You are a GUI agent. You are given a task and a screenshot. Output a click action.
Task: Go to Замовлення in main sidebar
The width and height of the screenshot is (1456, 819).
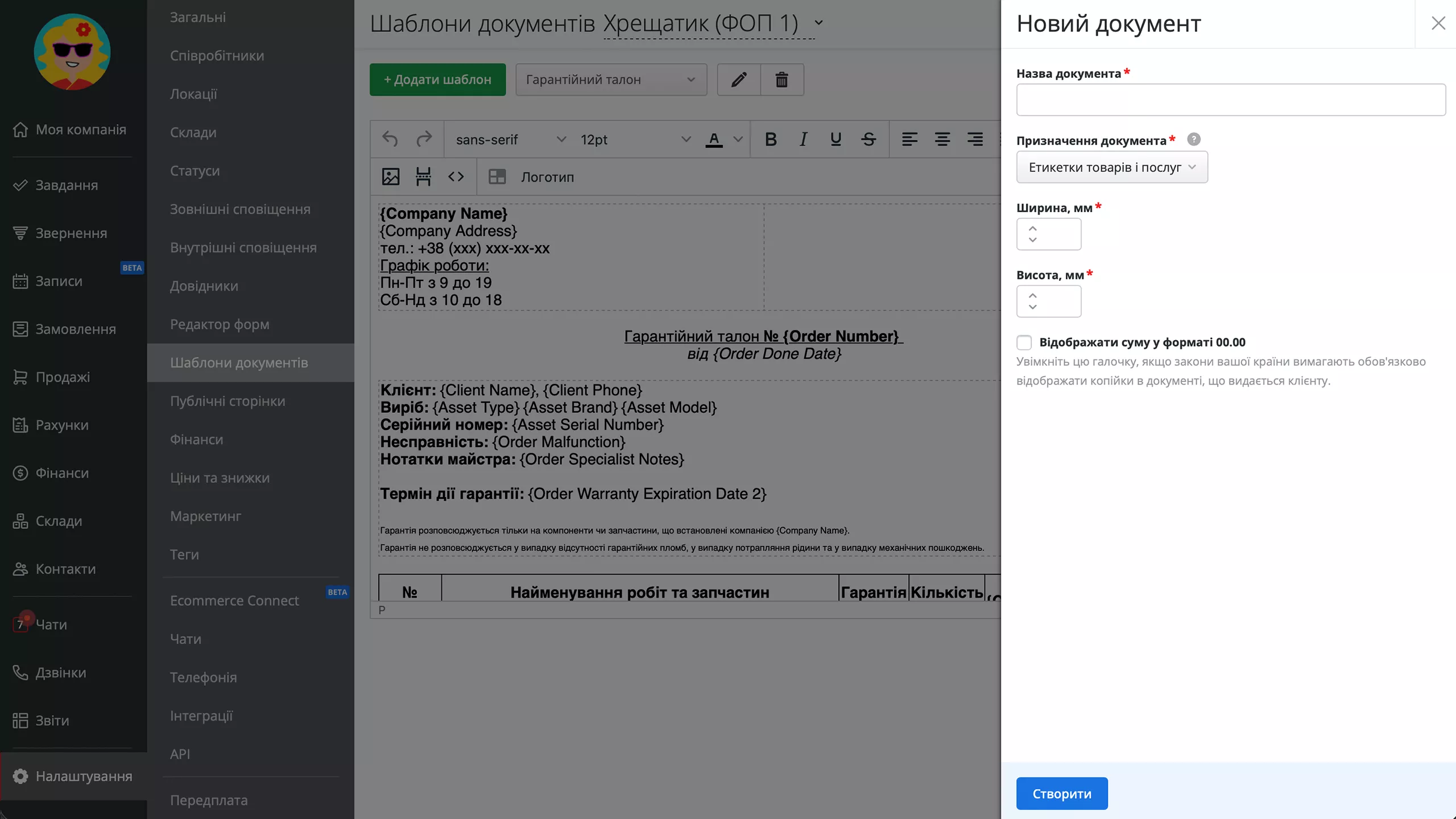click(75, 329)
